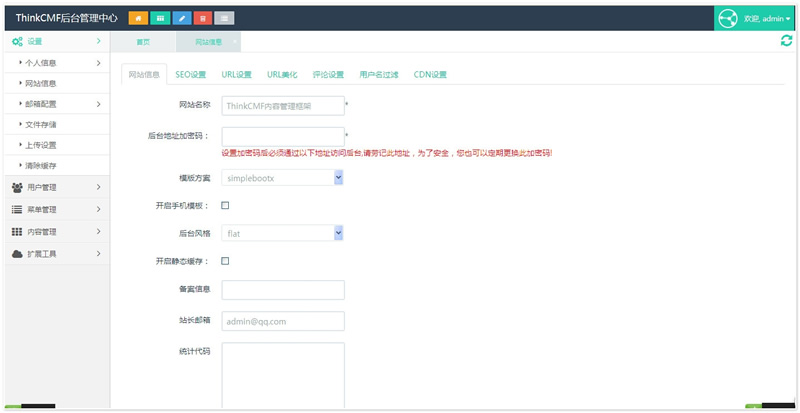Click the gray list icon in header
This screenshot has height=413, width=800.
click(226, 18)
